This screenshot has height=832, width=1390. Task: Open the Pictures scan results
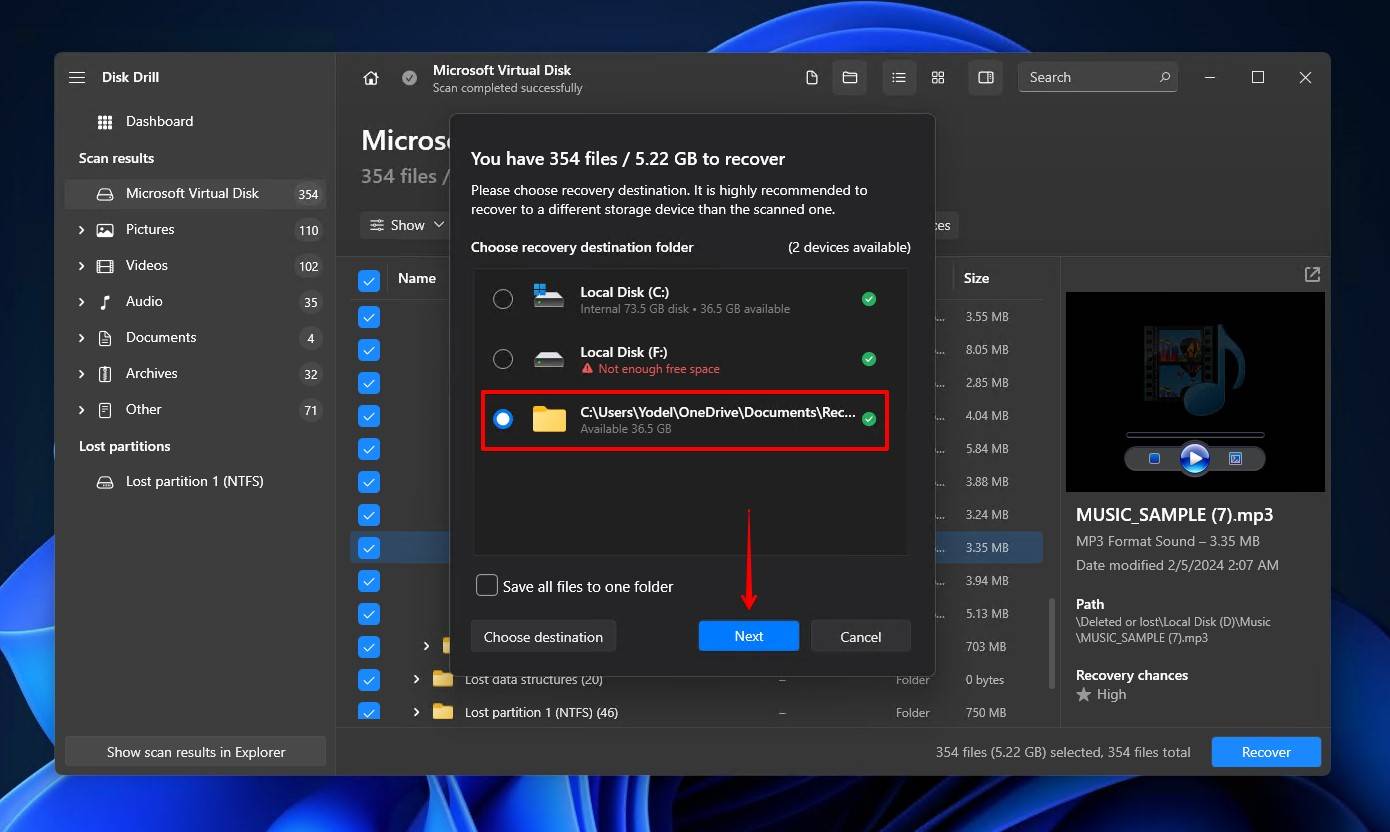pyautogui.click(x=195, y=230)
